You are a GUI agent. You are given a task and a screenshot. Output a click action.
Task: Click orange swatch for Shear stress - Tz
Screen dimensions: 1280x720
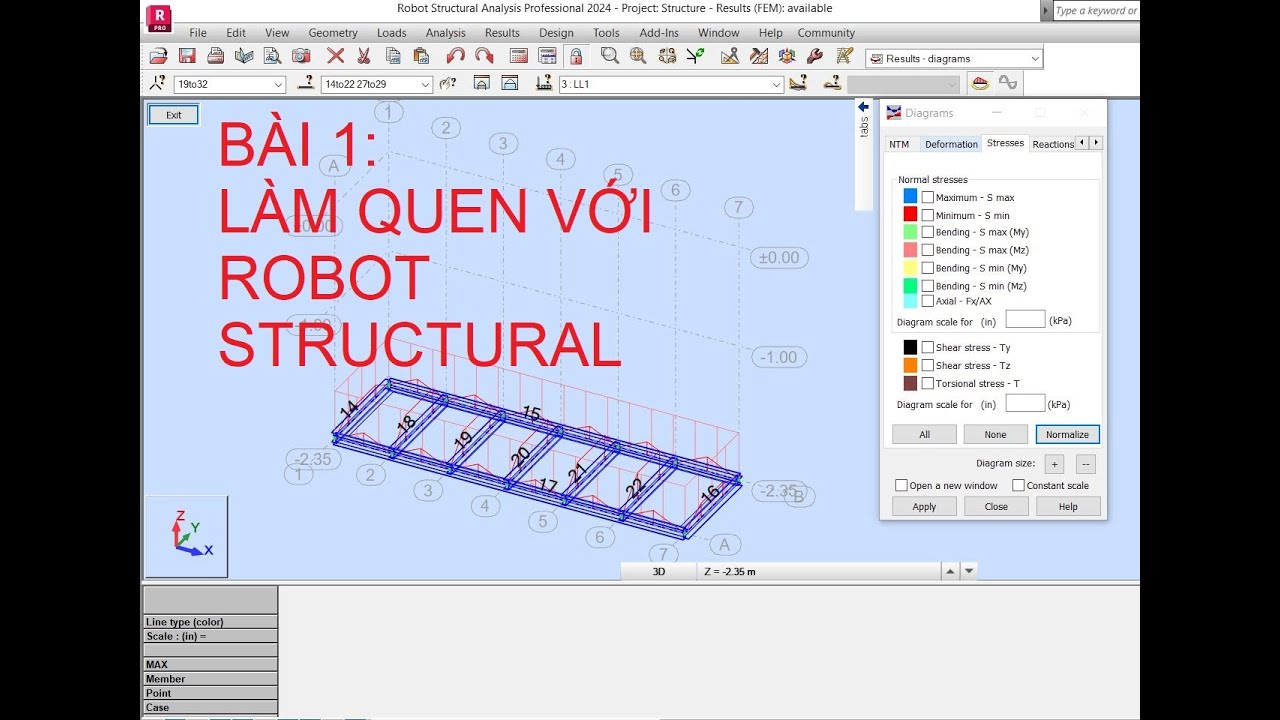coord(910,365)
